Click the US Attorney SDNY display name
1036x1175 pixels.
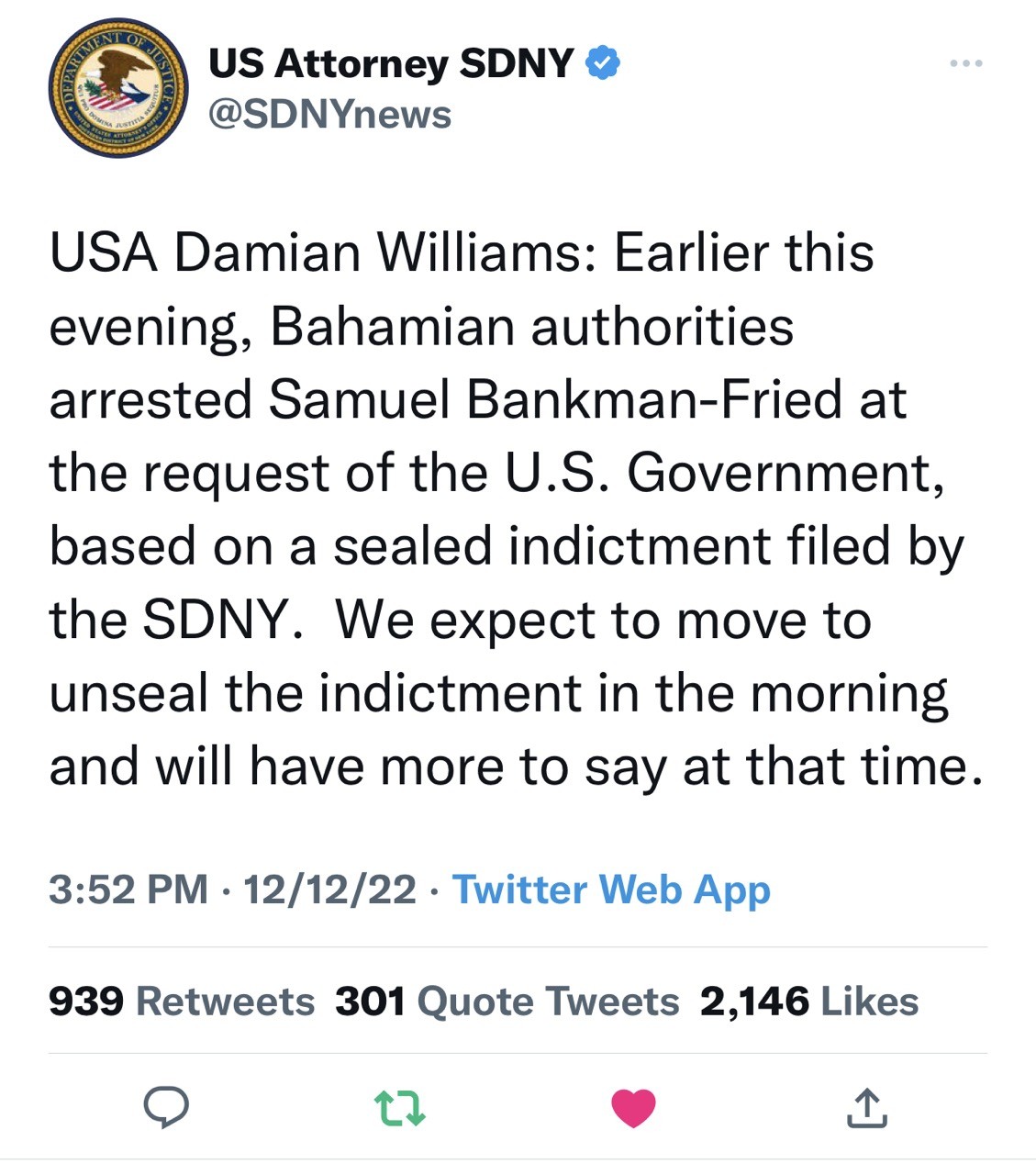391,63
